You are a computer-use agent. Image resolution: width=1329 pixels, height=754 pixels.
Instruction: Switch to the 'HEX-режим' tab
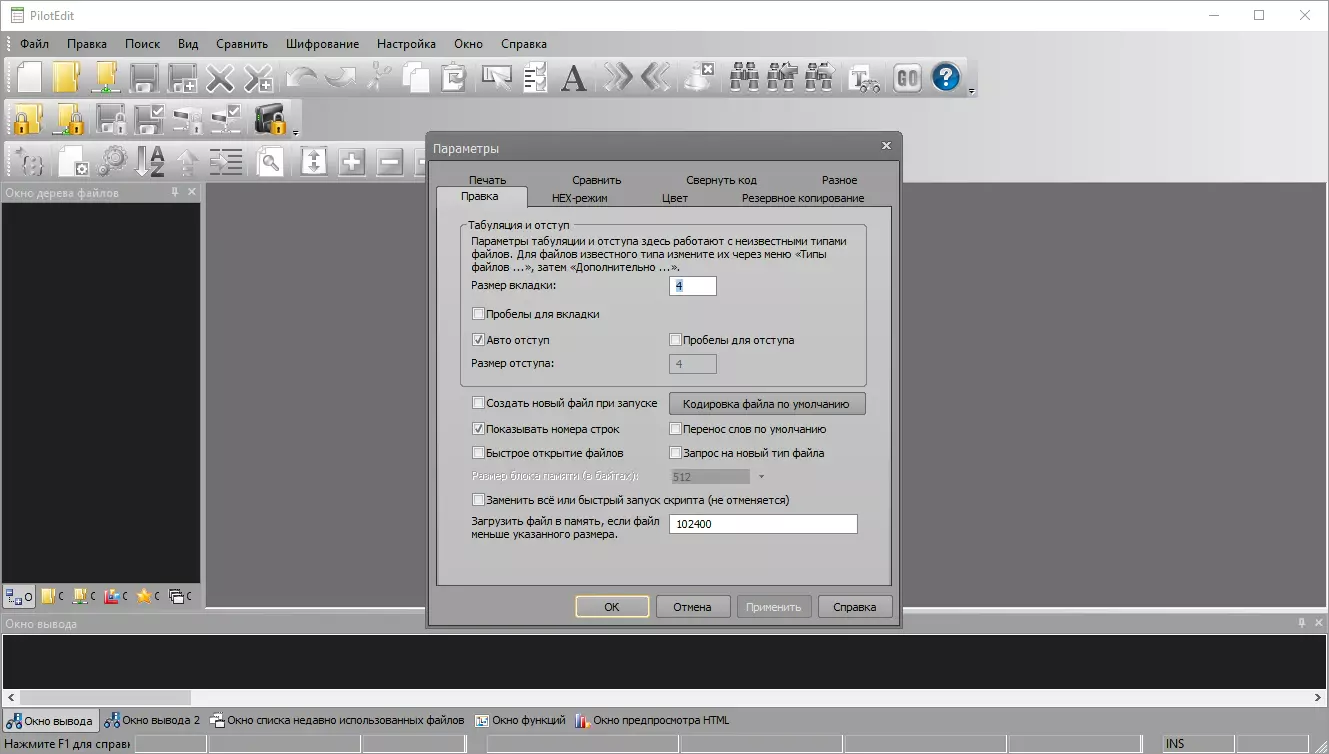(x=579, y=198)
